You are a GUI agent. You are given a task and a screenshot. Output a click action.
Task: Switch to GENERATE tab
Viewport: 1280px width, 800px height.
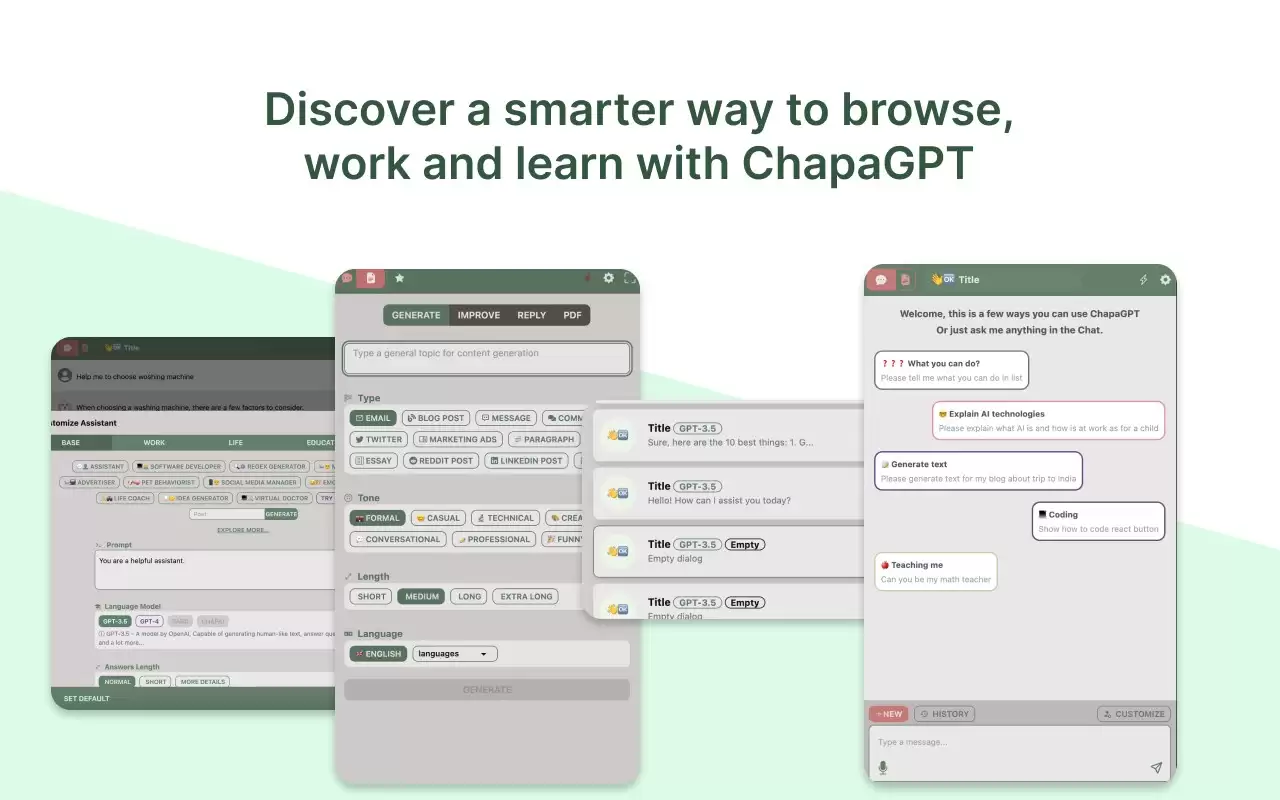point(416,315)
